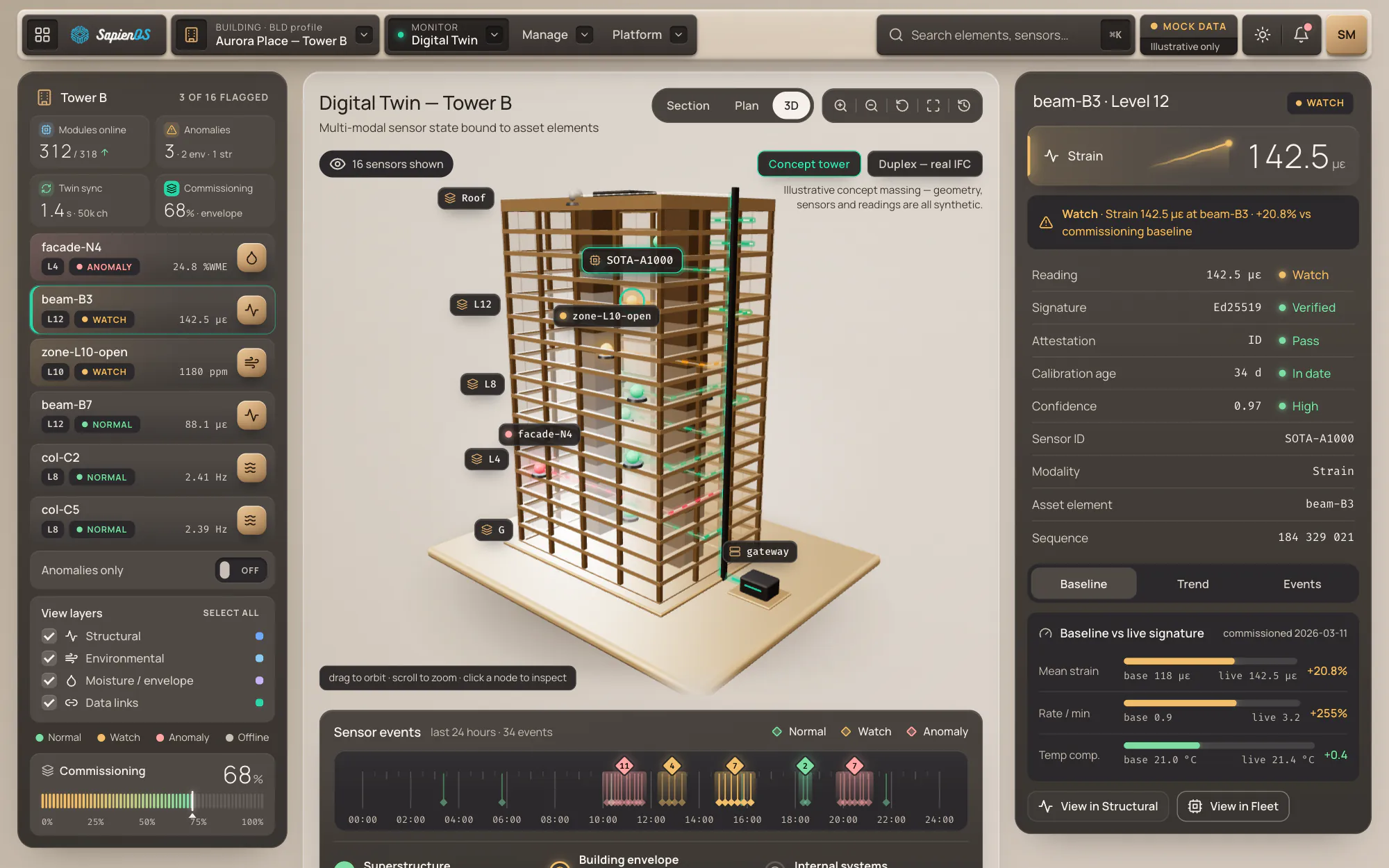Click the SOTA-A1000 sensor tag
The width and height of the screenshot is (1389, 868).
click(632, 260)
